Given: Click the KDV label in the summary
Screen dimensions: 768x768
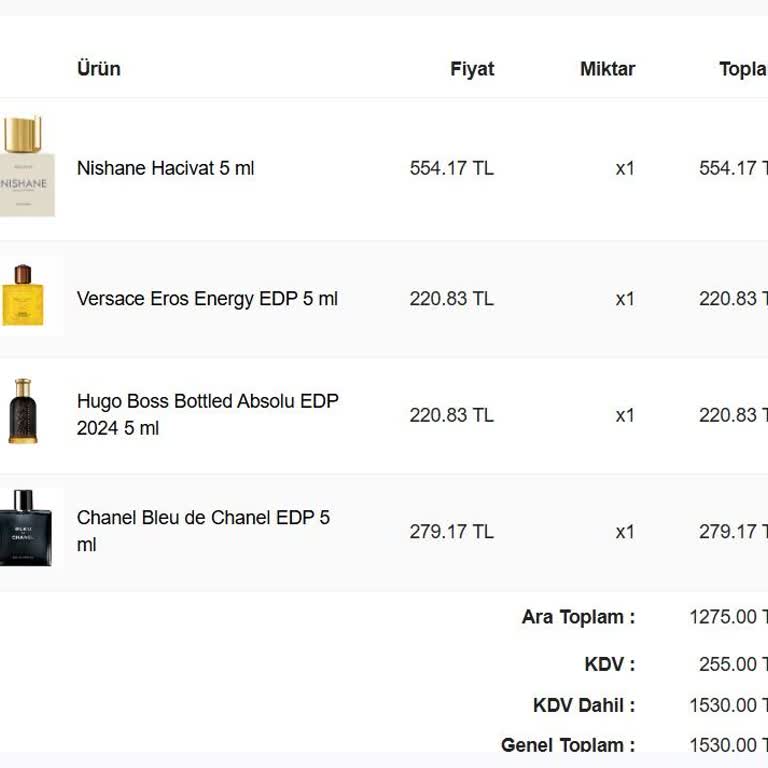Looking at the screenshot, I should coord(609,664).
